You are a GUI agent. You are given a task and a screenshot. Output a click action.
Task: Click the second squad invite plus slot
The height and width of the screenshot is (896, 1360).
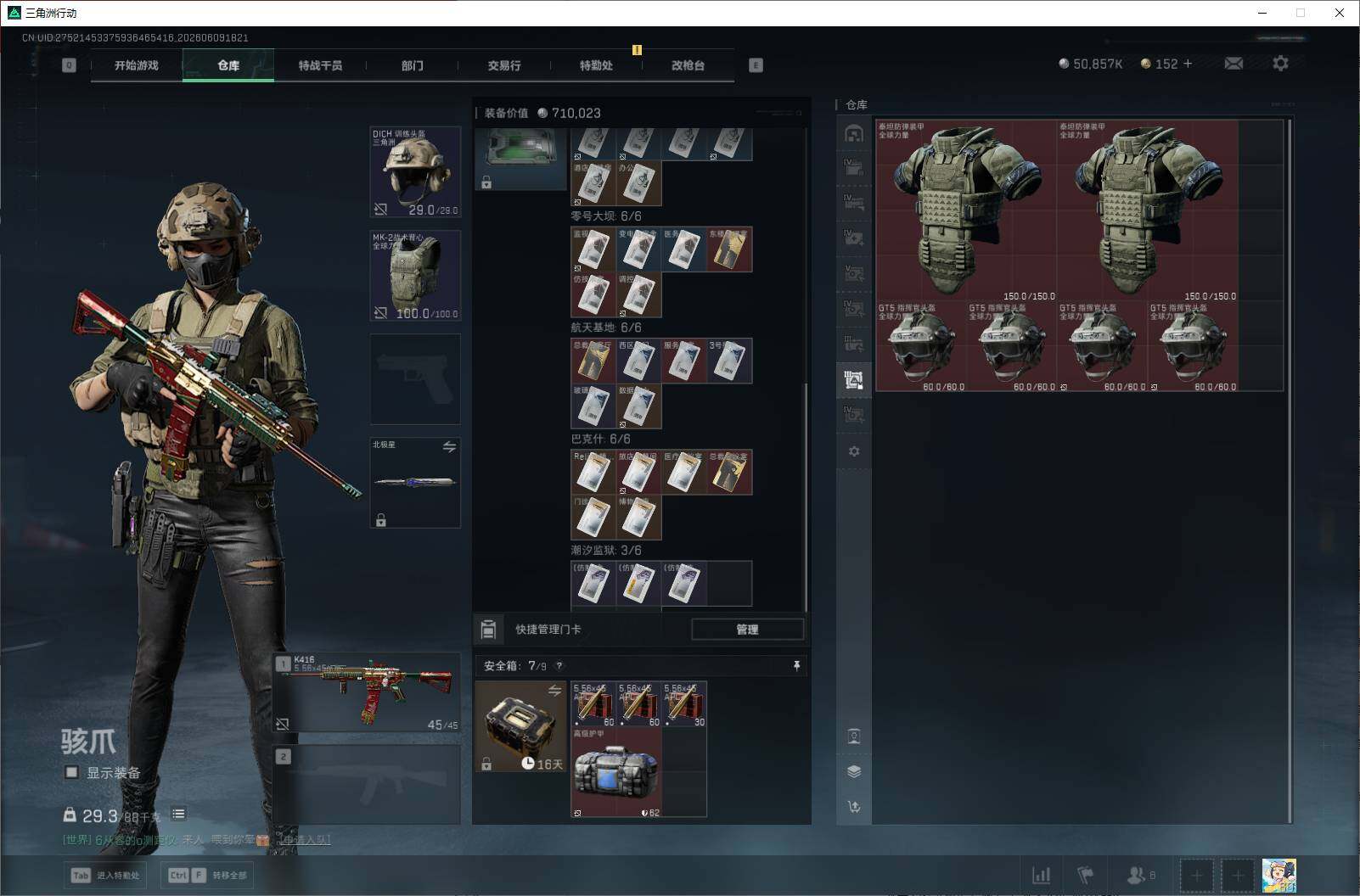pyautogui.click(x=1237, y=875)
